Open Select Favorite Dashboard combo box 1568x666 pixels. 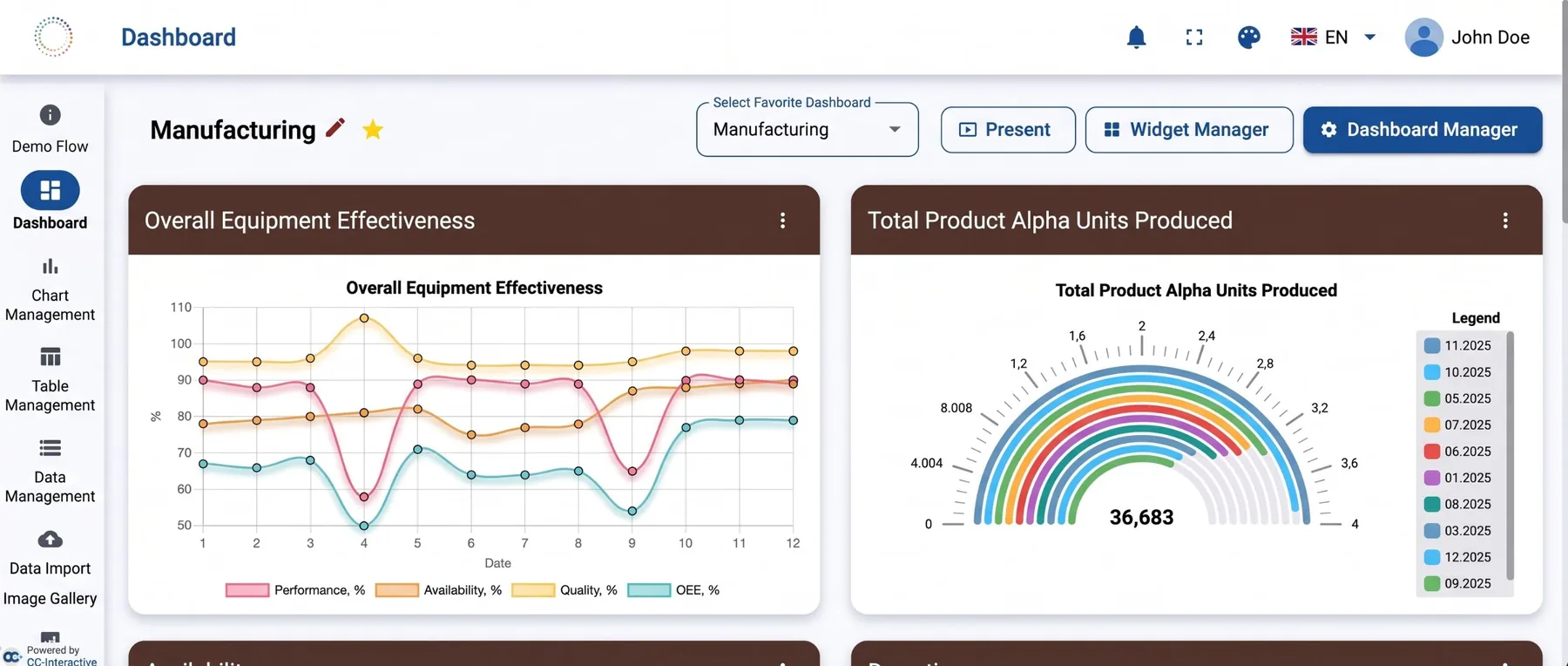(x=808, y=130)
